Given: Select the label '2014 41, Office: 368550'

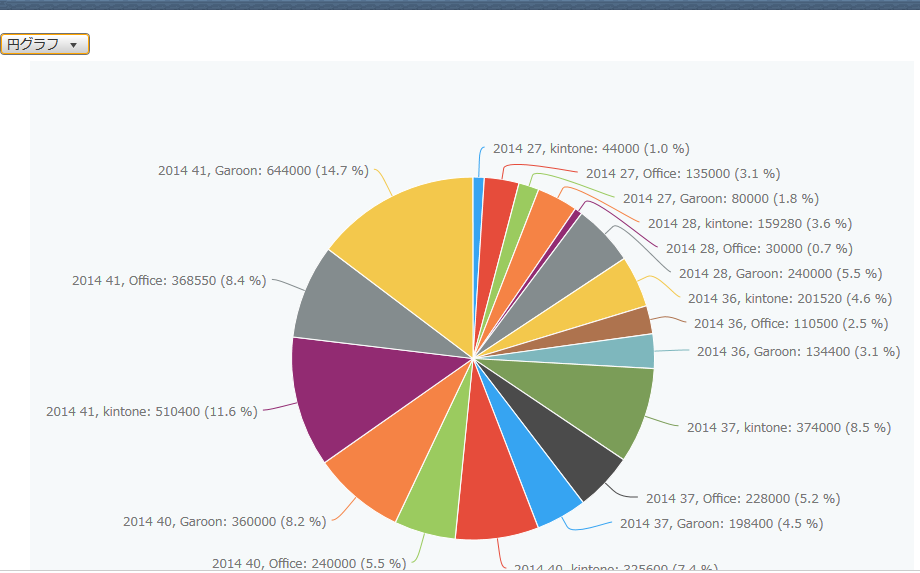Looking at the screenshot, I should click(169, 281).
